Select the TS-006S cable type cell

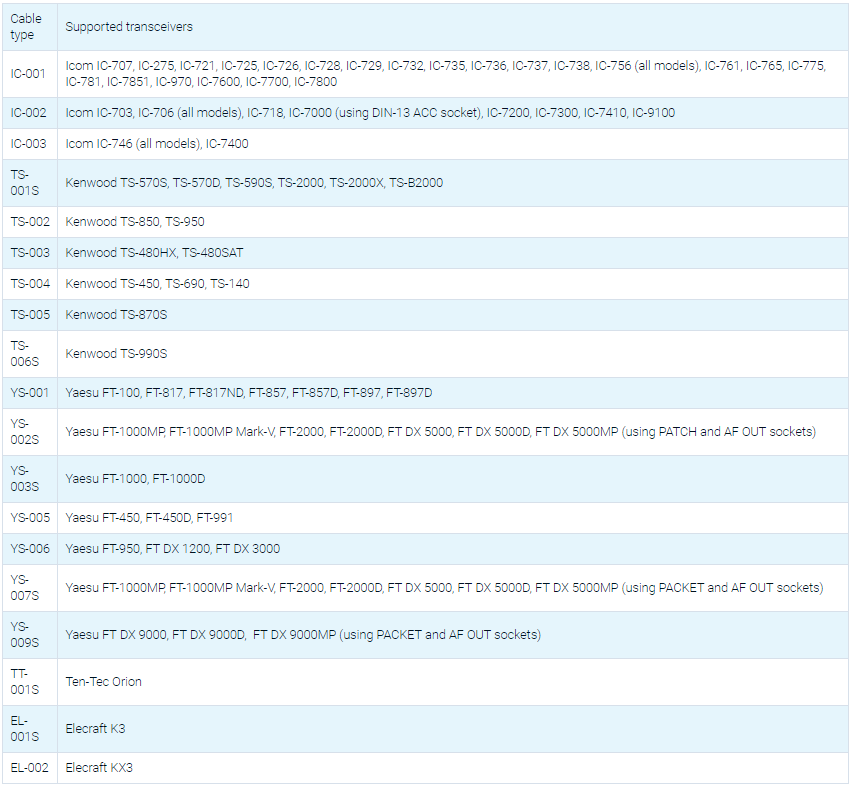coord(30,354)
